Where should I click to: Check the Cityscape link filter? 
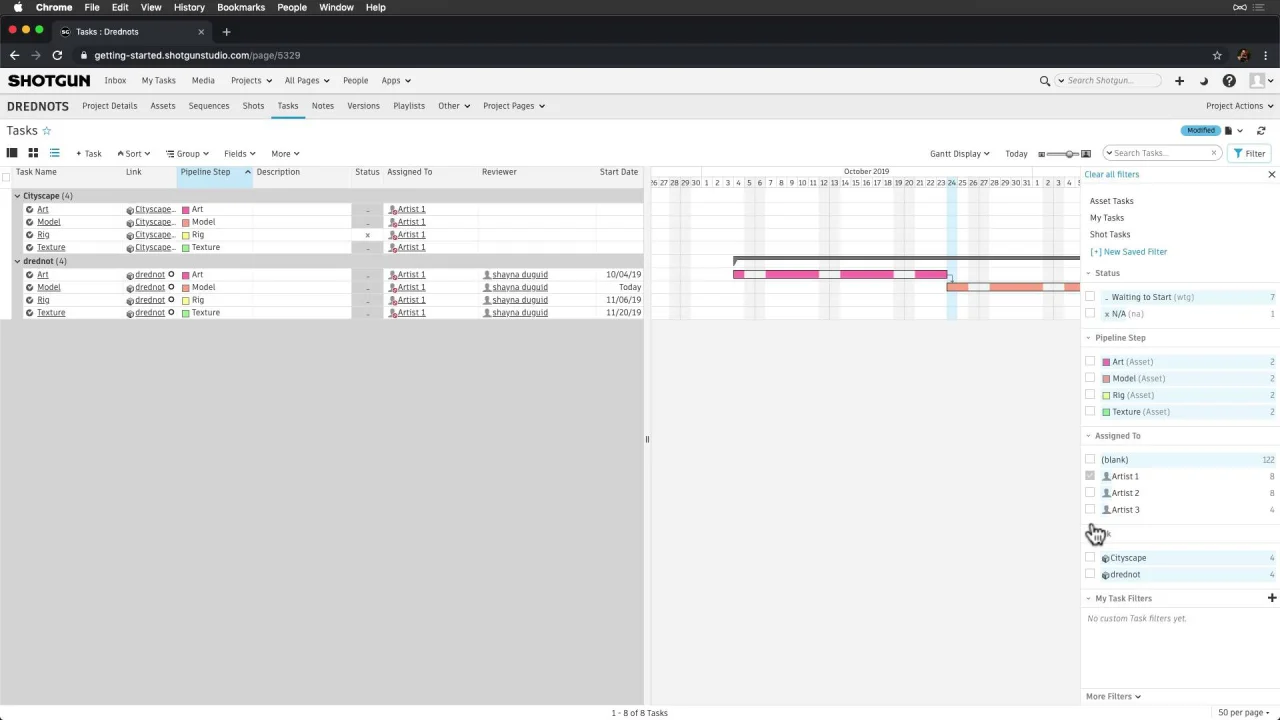click(1090, 558)
